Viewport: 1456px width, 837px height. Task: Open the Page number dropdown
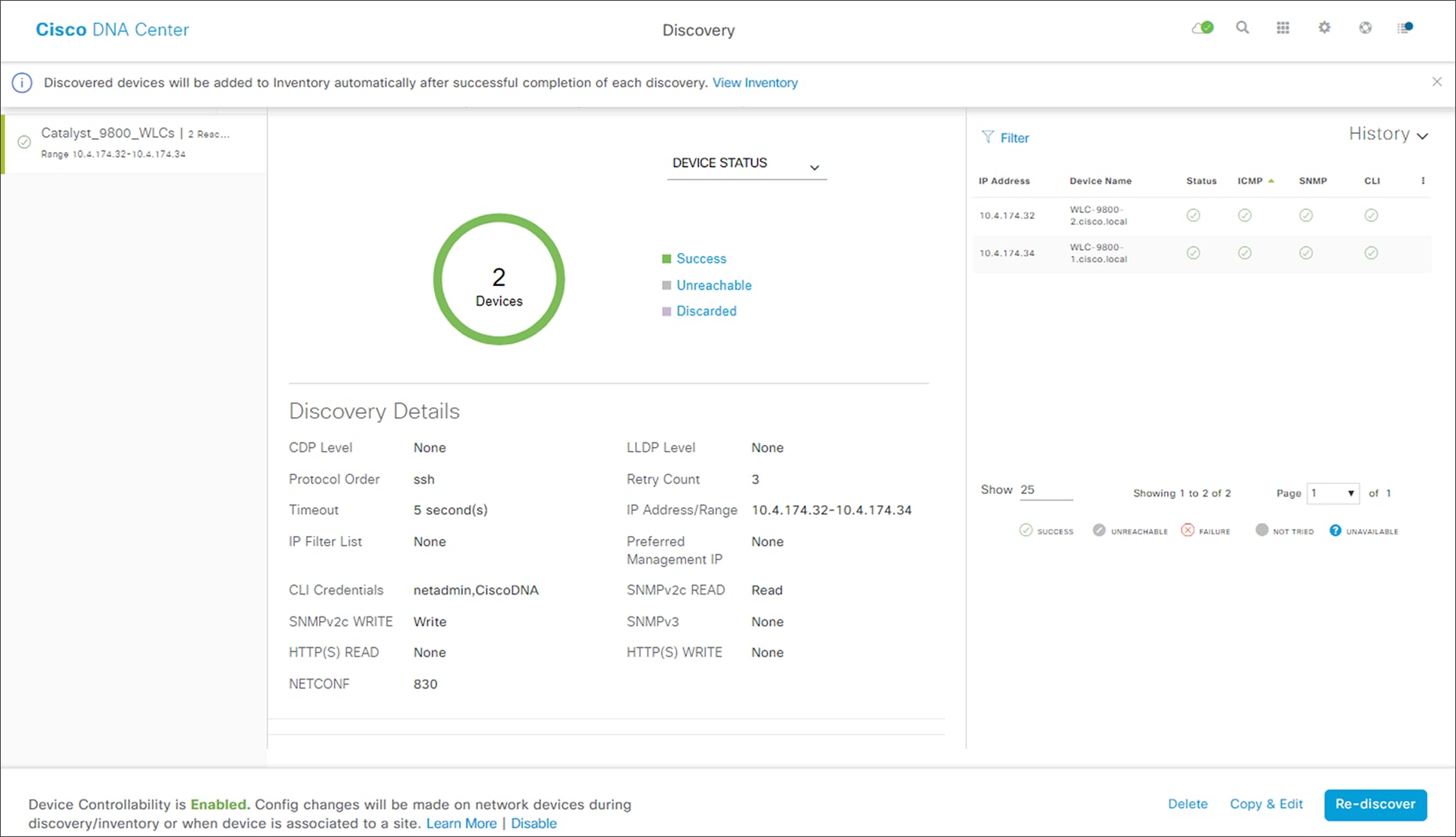tap(1333, 493)
